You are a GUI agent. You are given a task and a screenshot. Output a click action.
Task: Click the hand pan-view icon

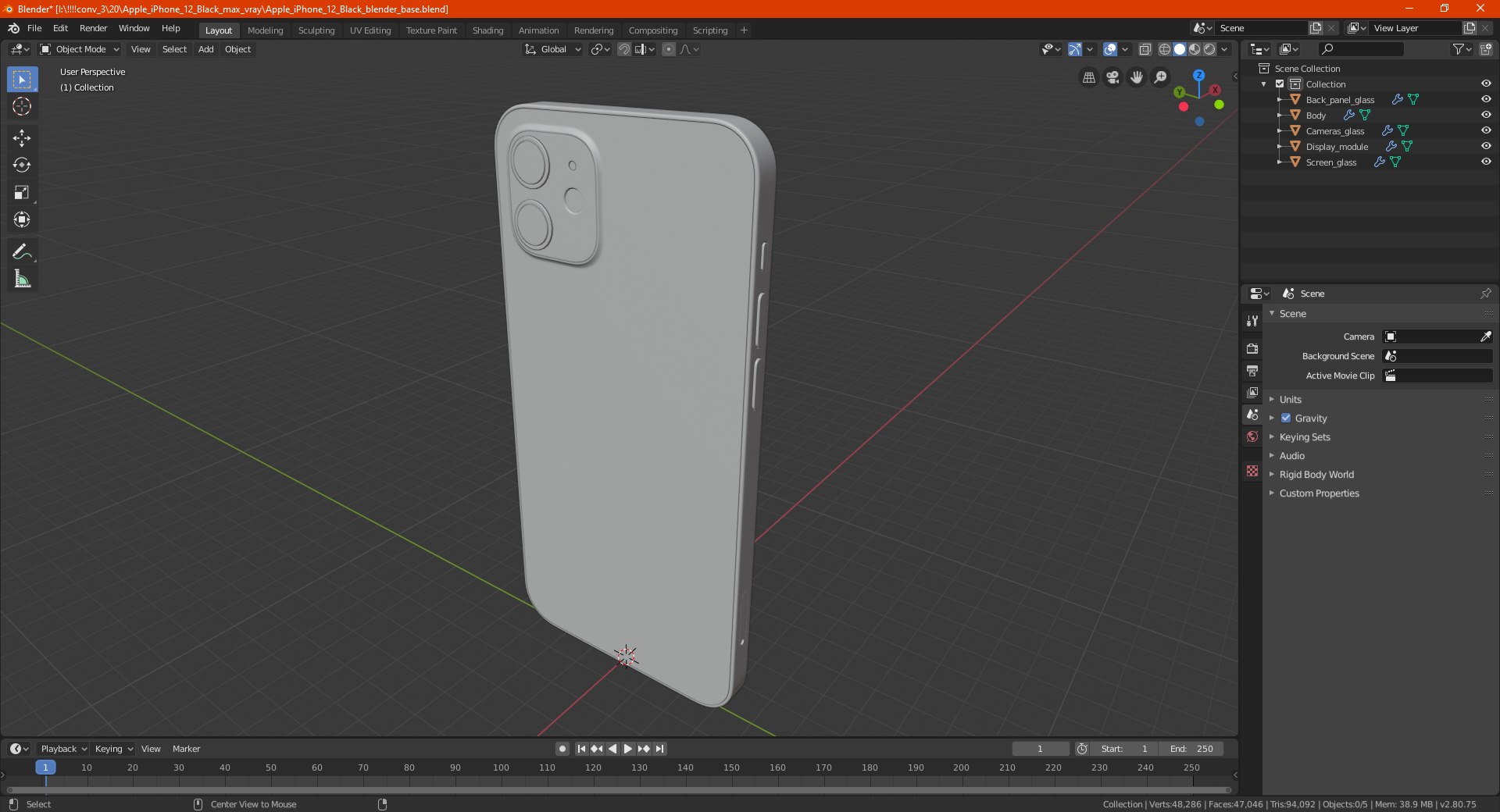[x=1137, y=77]
